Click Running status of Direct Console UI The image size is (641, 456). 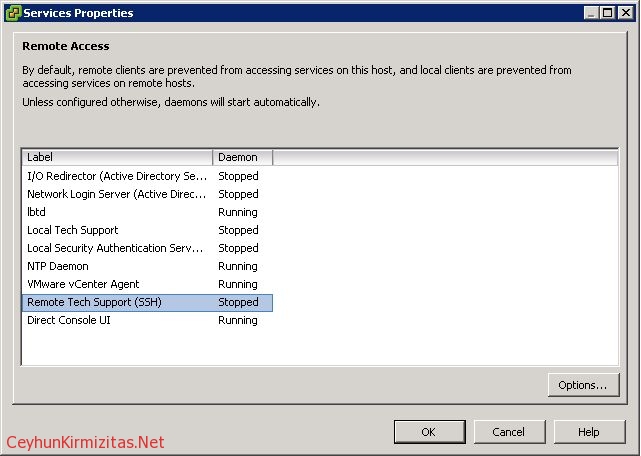238,321
